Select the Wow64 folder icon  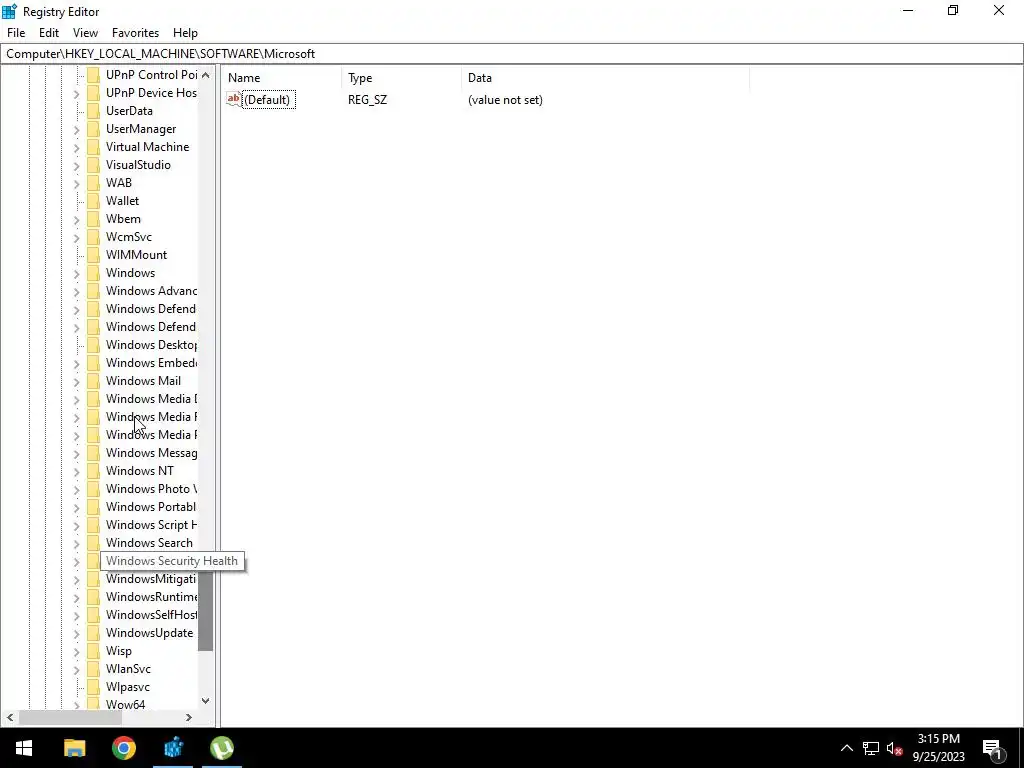(93, 704)
